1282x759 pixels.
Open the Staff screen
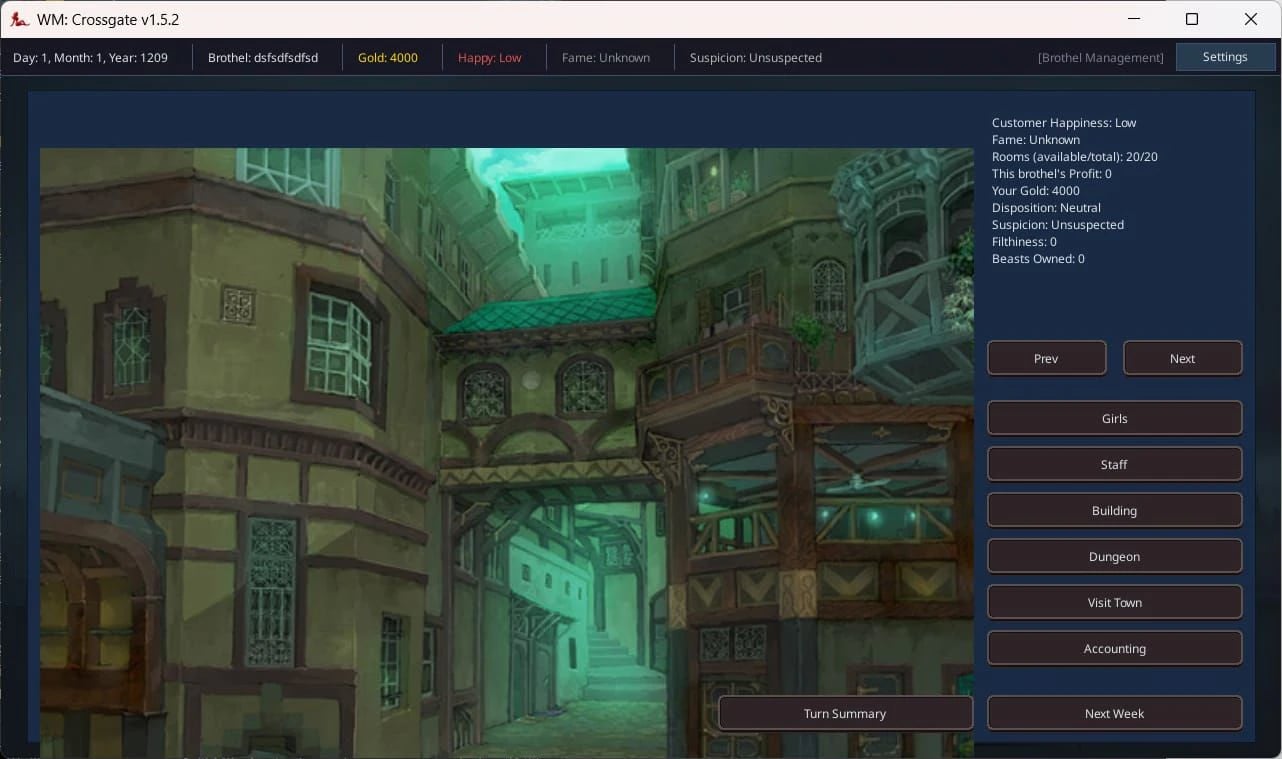[x=1114, y=464]
